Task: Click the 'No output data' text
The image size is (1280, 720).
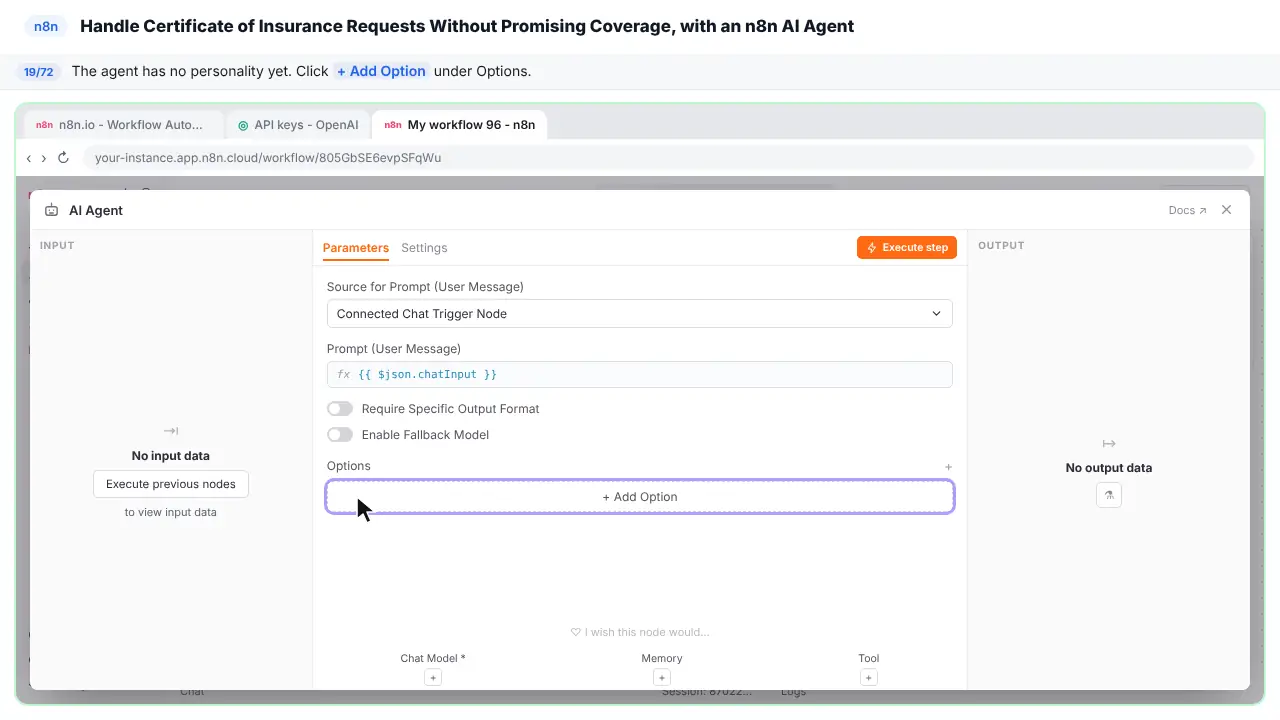Action: [1109, 468]
